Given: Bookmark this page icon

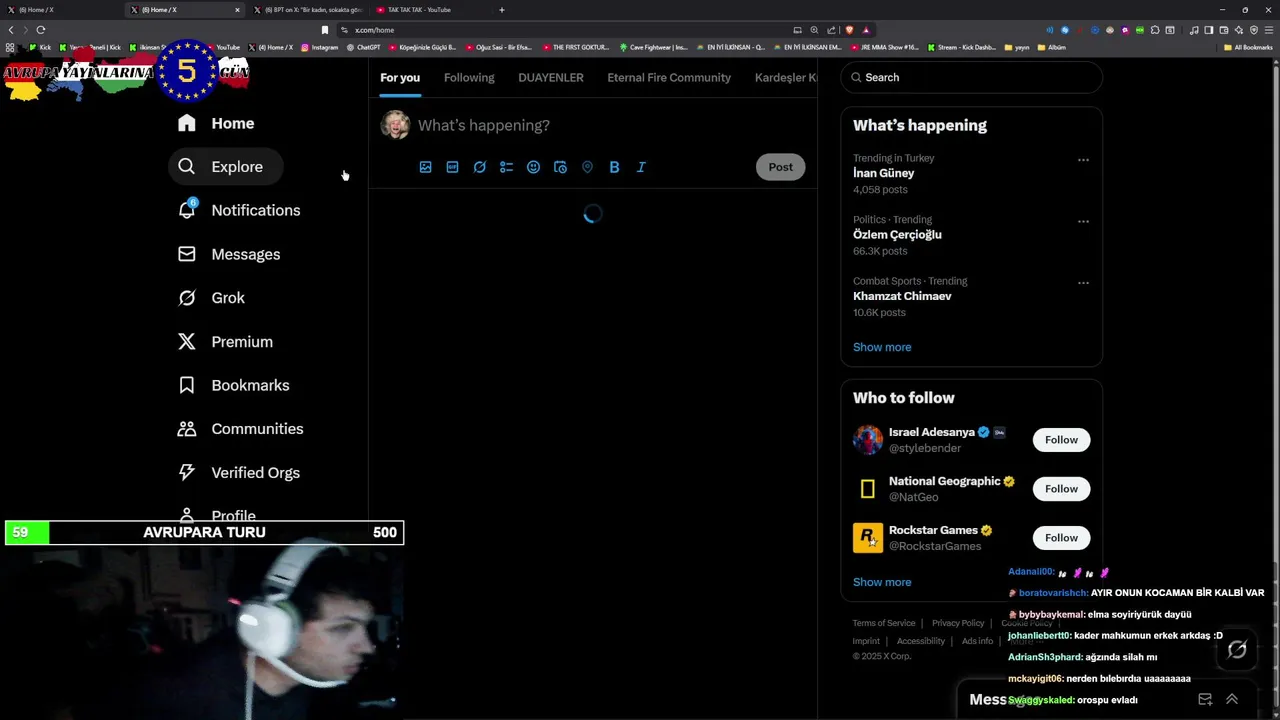Looking at the screenshot, I should click(324, 30).
